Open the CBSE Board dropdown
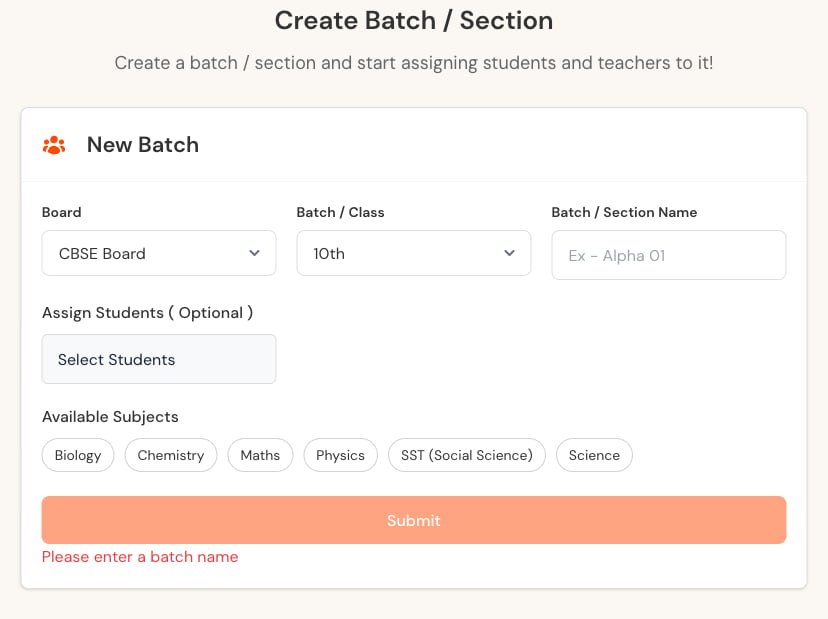828x619 pixels. coord(159,253)
